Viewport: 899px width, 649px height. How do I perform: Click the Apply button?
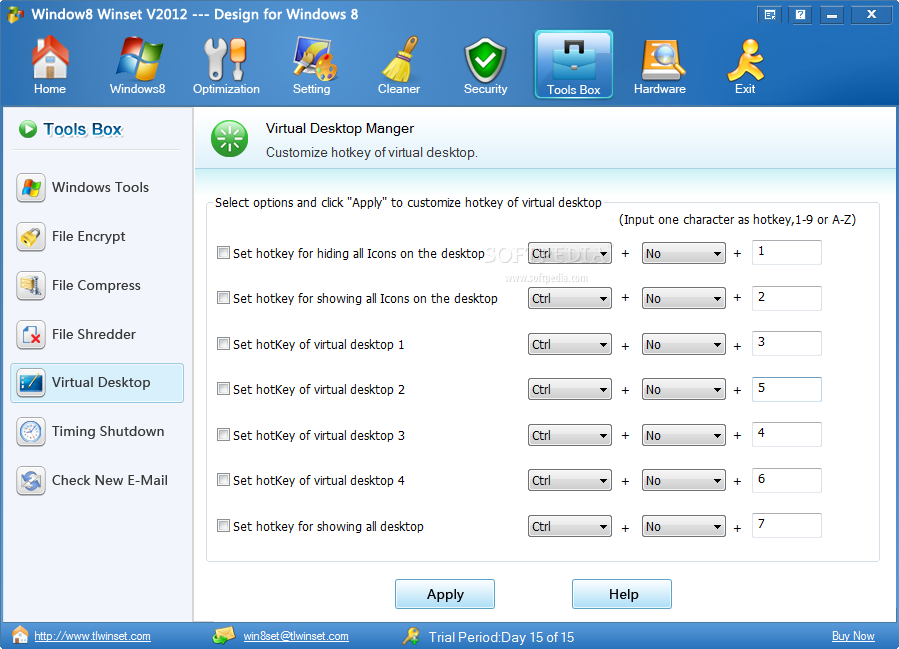pos(445,594)
